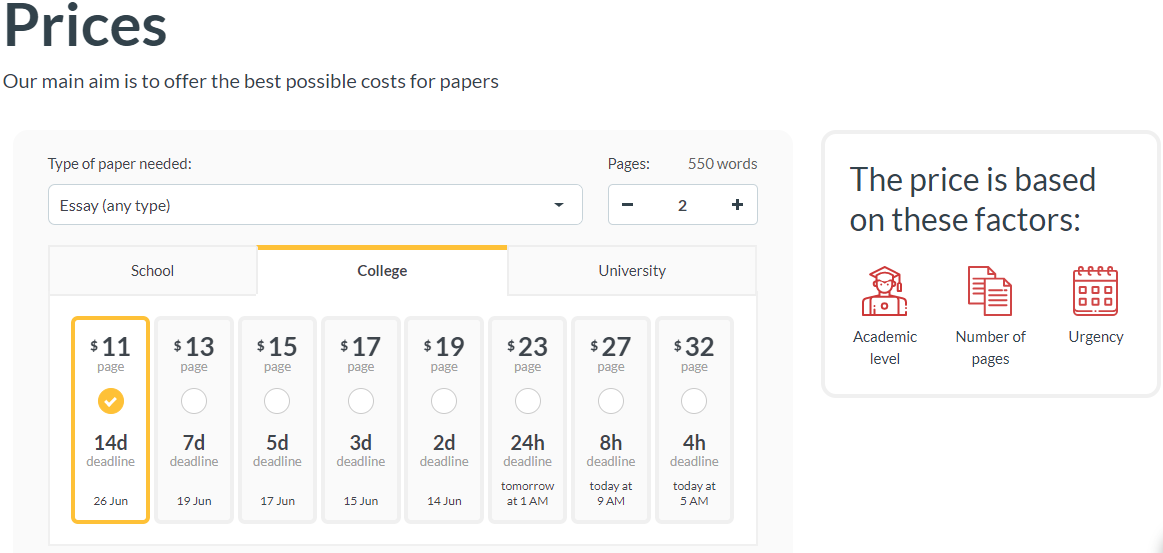
Task: Switch to the University tab
Action: coord(632,271)
